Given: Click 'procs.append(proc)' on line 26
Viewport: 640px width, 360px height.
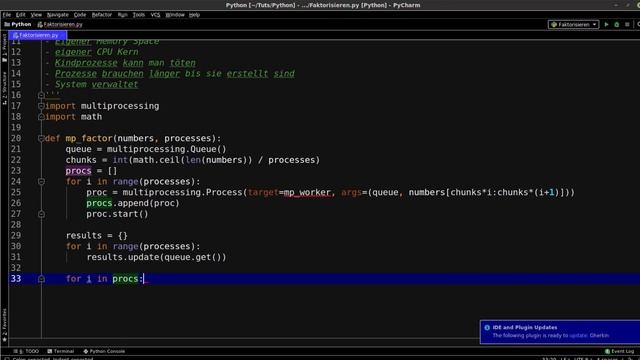Looking at the screenshot, I should coord(133,203).
